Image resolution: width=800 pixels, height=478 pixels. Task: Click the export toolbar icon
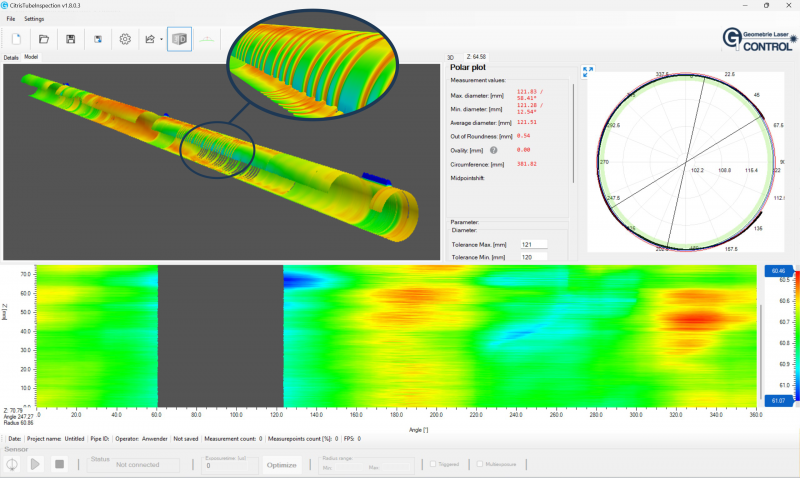tap(150, 39)
